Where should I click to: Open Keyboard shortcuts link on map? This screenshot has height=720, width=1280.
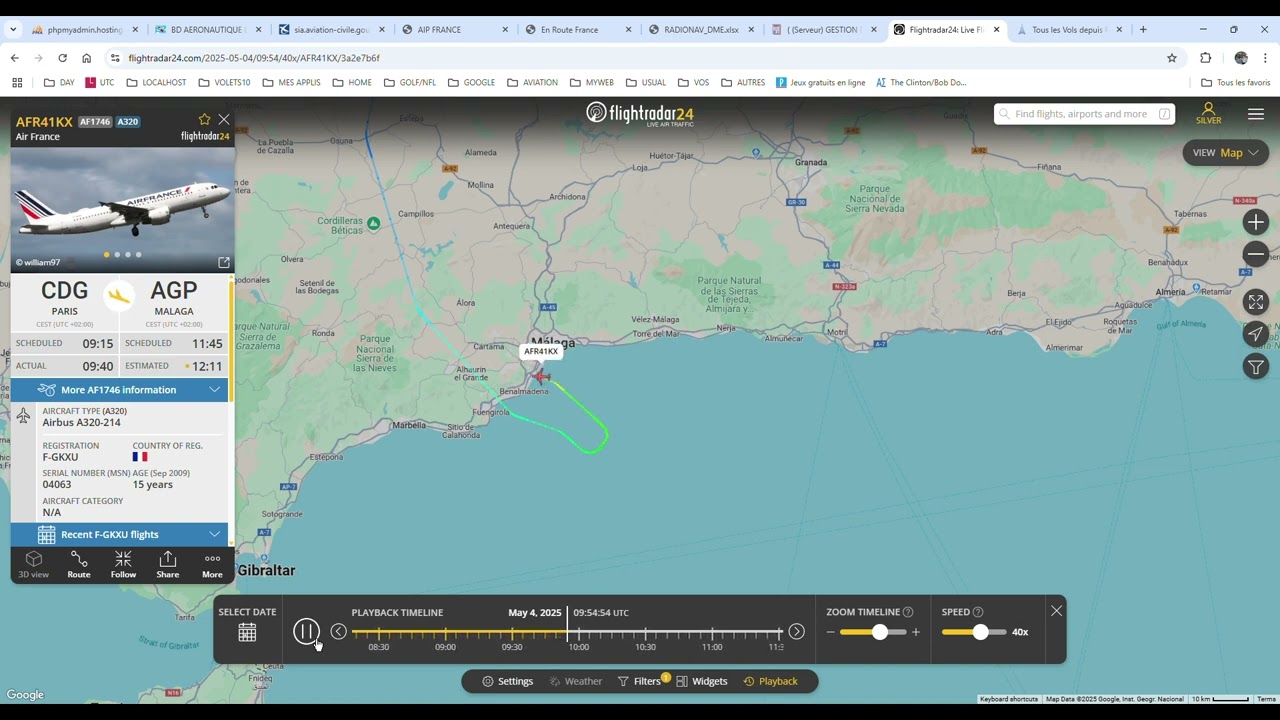pos(1009,699)
